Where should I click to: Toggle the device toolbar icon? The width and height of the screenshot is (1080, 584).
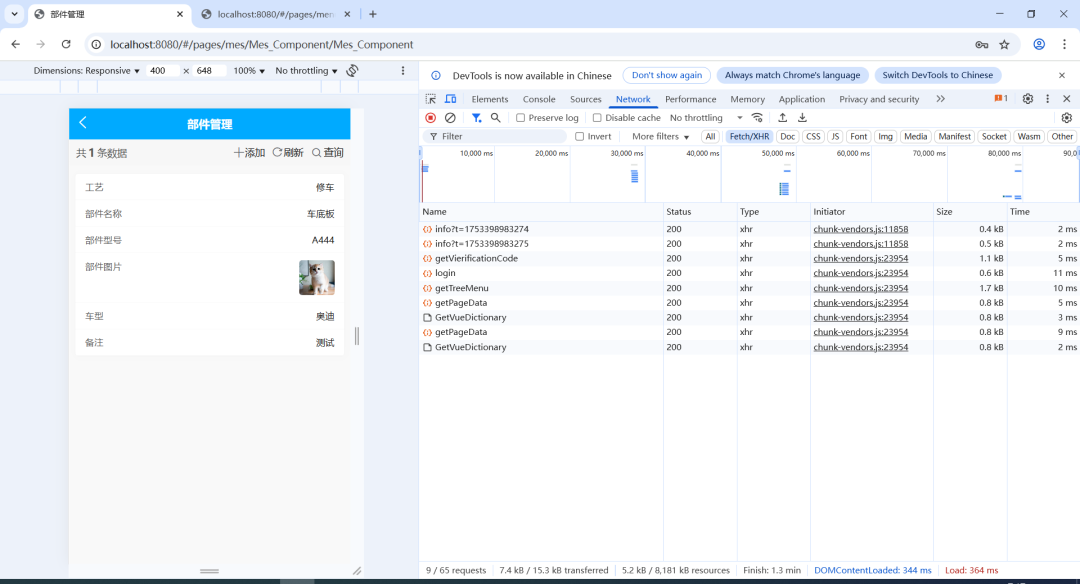[x=451, y=99]
